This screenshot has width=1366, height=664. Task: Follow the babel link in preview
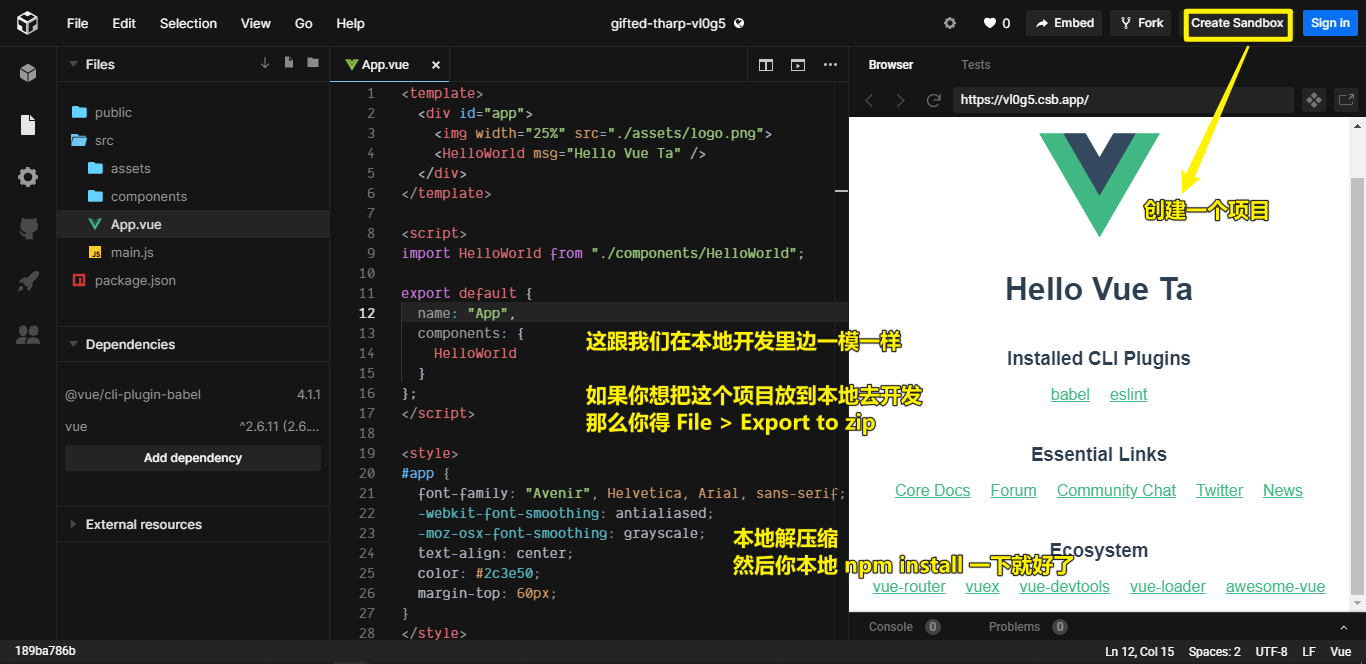1070,395
